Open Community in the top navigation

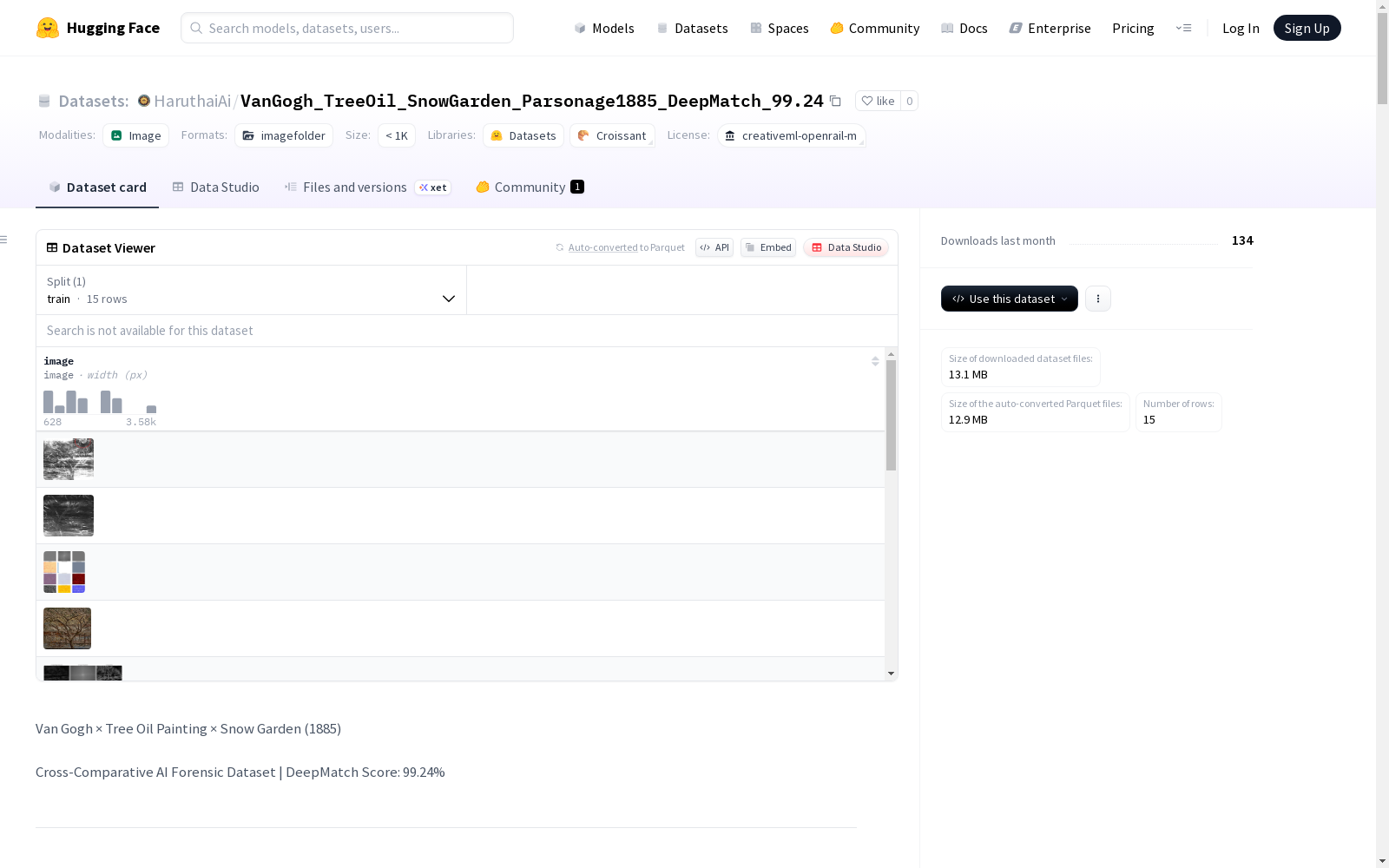tap(875, 28)
